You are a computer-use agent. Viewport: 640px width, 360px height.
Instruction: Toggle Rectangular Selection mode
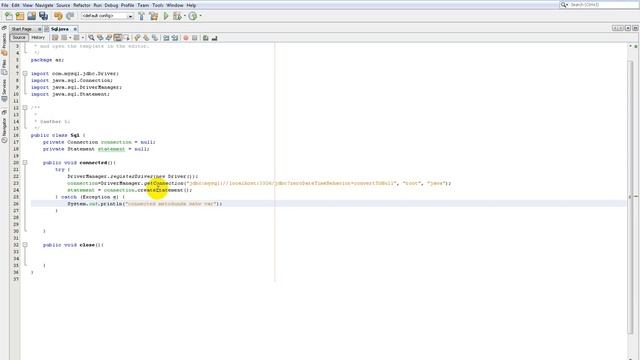tap(126, 38)
